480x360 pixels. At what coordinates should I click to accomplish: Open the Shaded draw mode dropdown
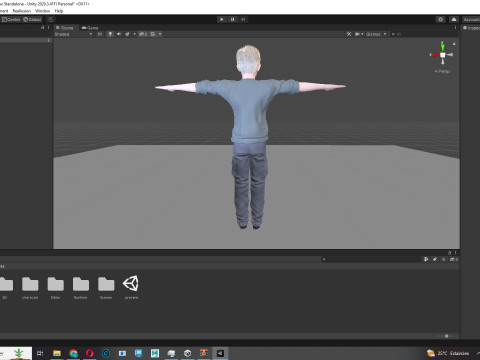73,34
